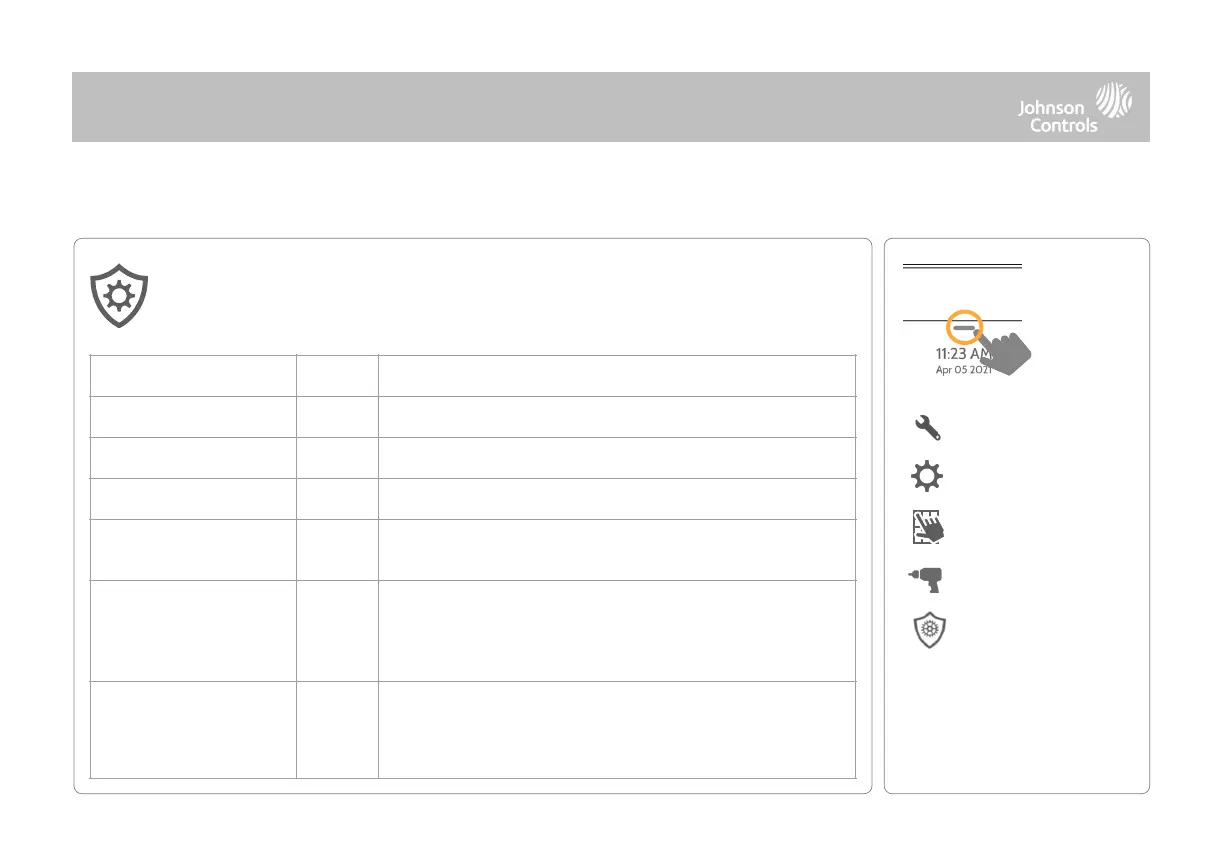Click the narrow middle cell of the bottom row

point(337,729)
